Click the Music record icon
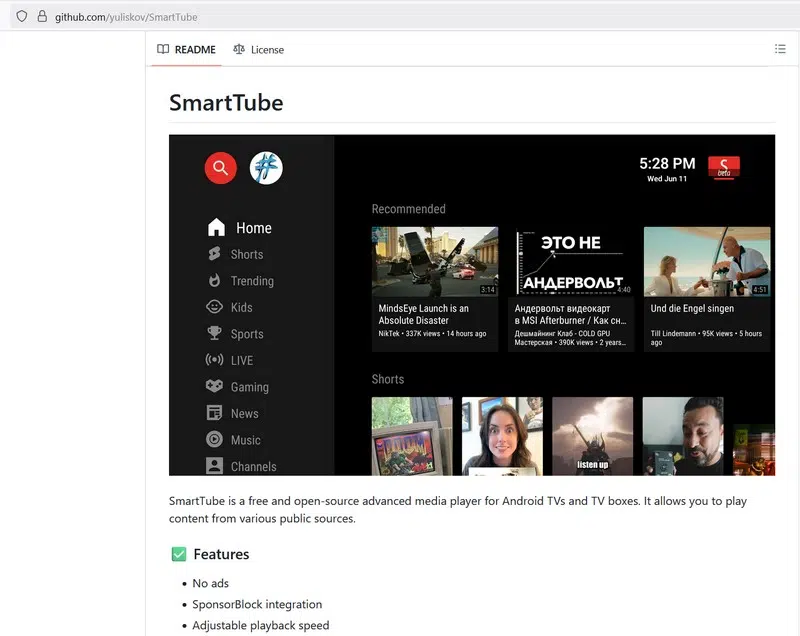The image size is (800, 636). click(x=213, y=439)
